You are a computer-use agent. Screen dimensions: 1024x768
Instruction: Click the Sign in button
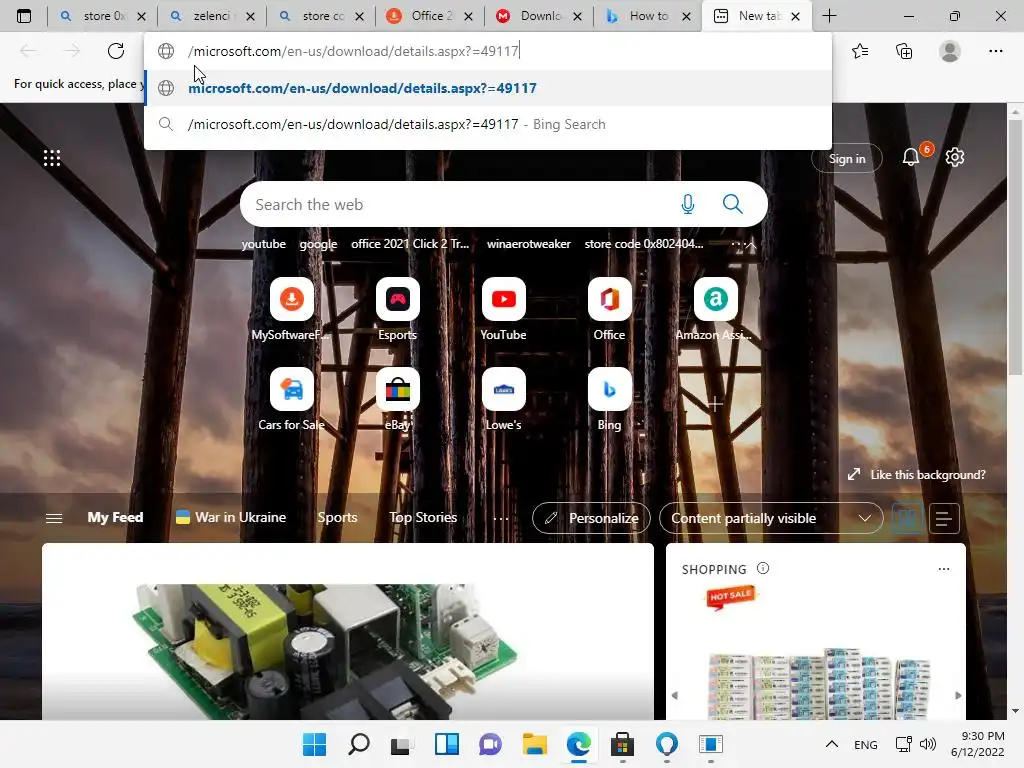(846, 158)
